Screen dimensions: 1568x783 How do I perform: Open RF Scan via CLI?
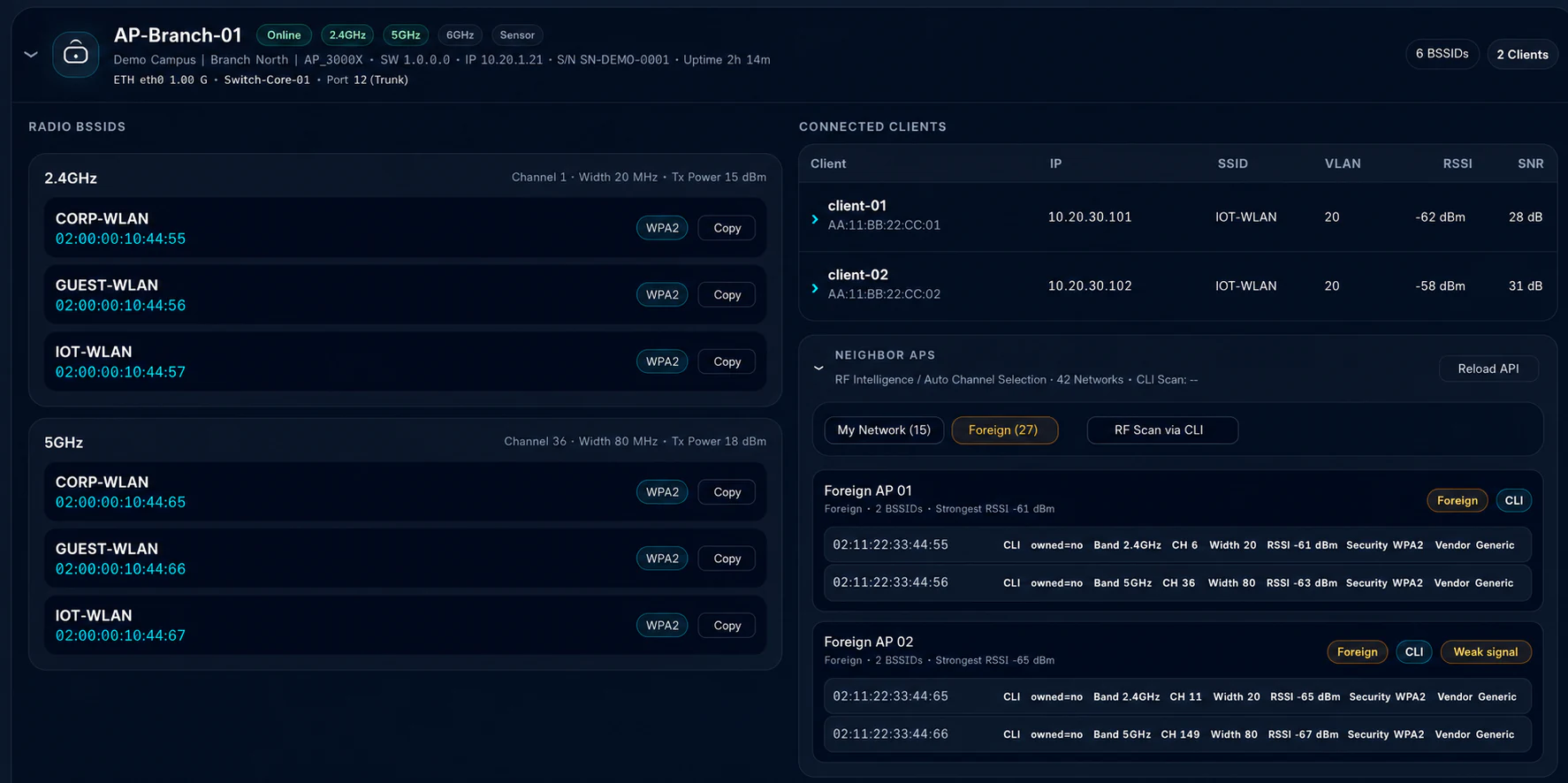(1161, 430)
